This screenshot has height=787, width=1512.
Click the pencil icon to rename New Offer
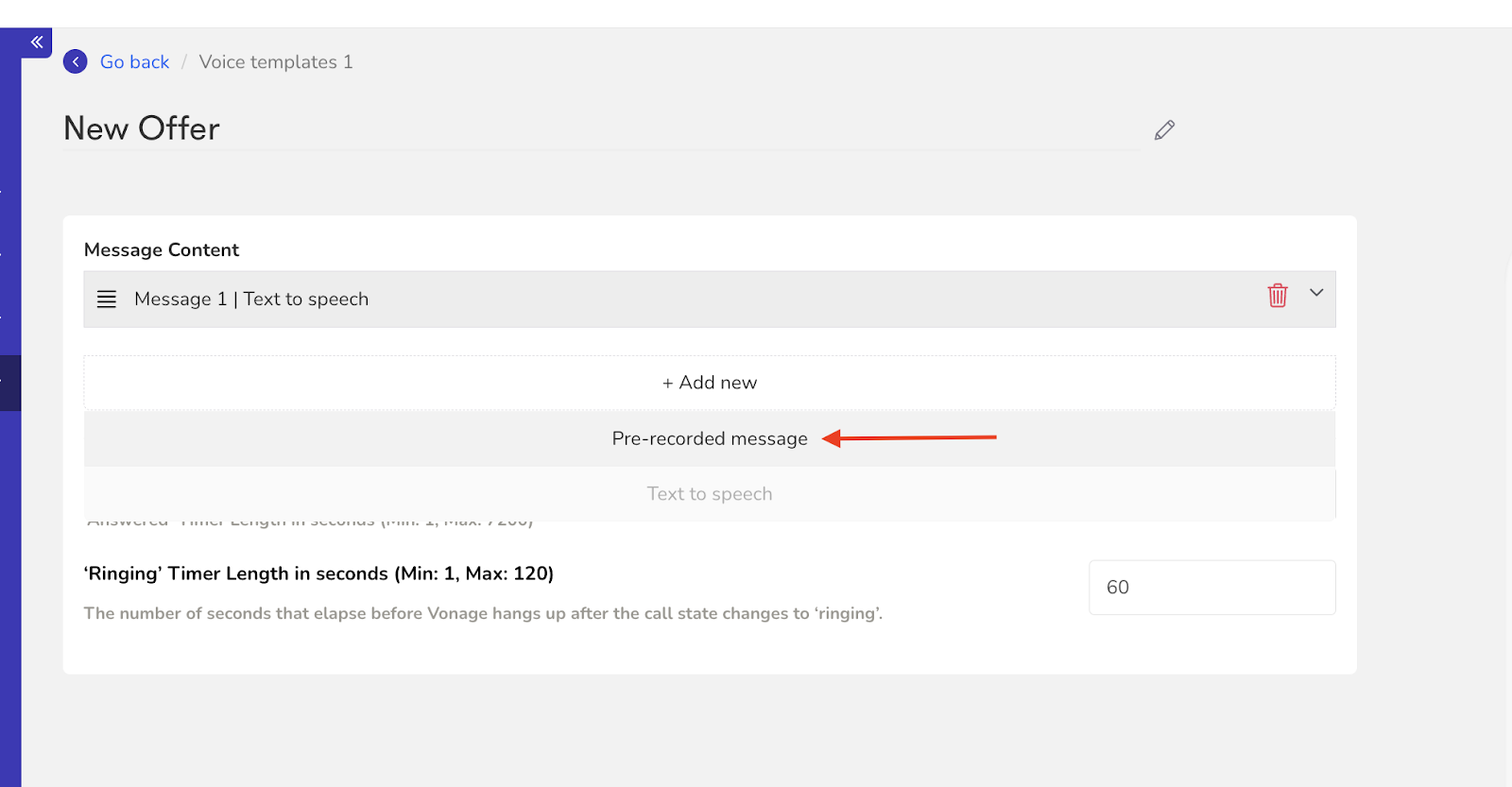coord(1163,129)
